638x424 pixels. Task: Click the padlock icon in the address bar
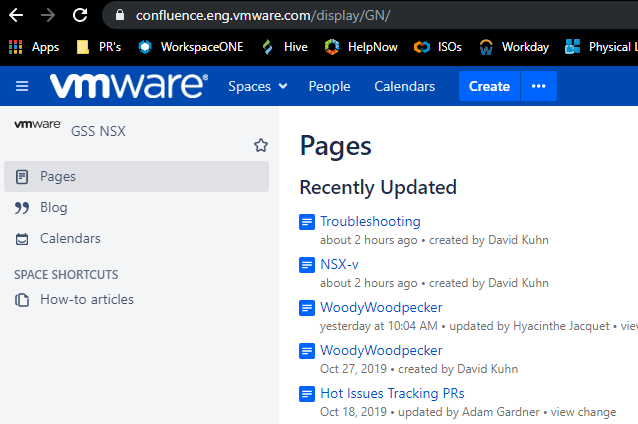point(120,15)
